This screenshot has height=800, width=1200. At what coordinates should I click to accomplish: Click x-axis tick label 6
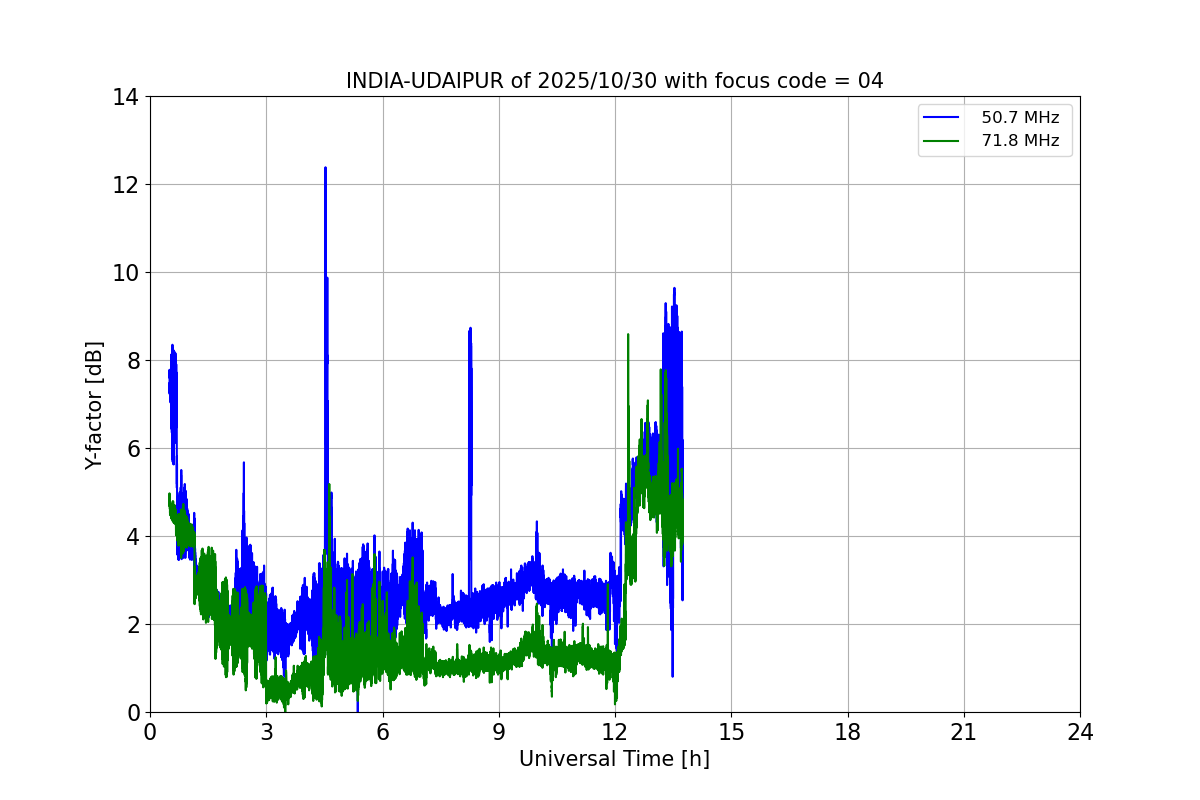[x=382, y=732]
